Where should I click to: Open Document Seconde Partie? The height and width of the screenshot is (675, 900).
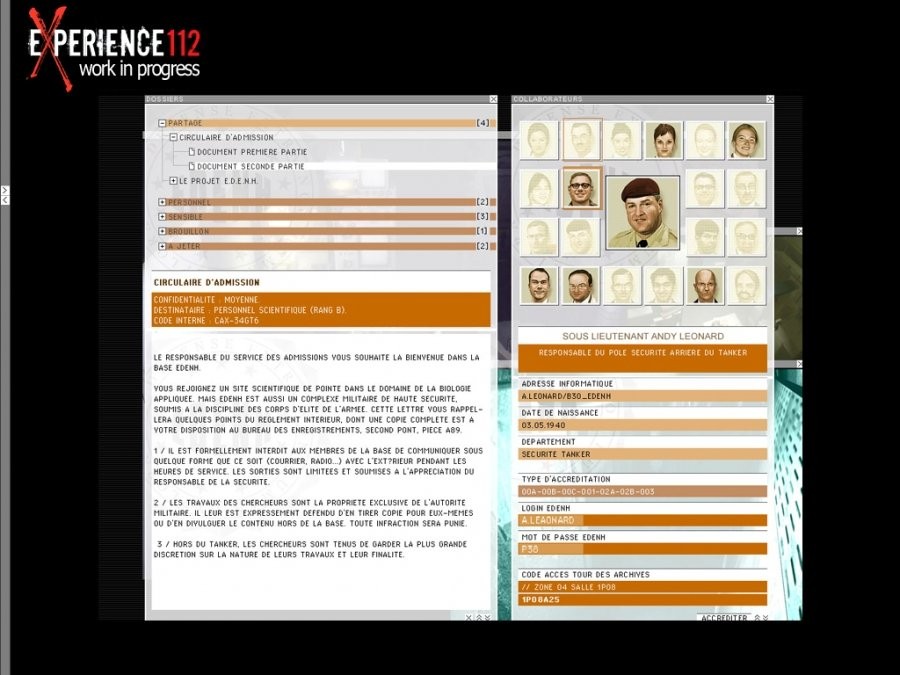250,166
